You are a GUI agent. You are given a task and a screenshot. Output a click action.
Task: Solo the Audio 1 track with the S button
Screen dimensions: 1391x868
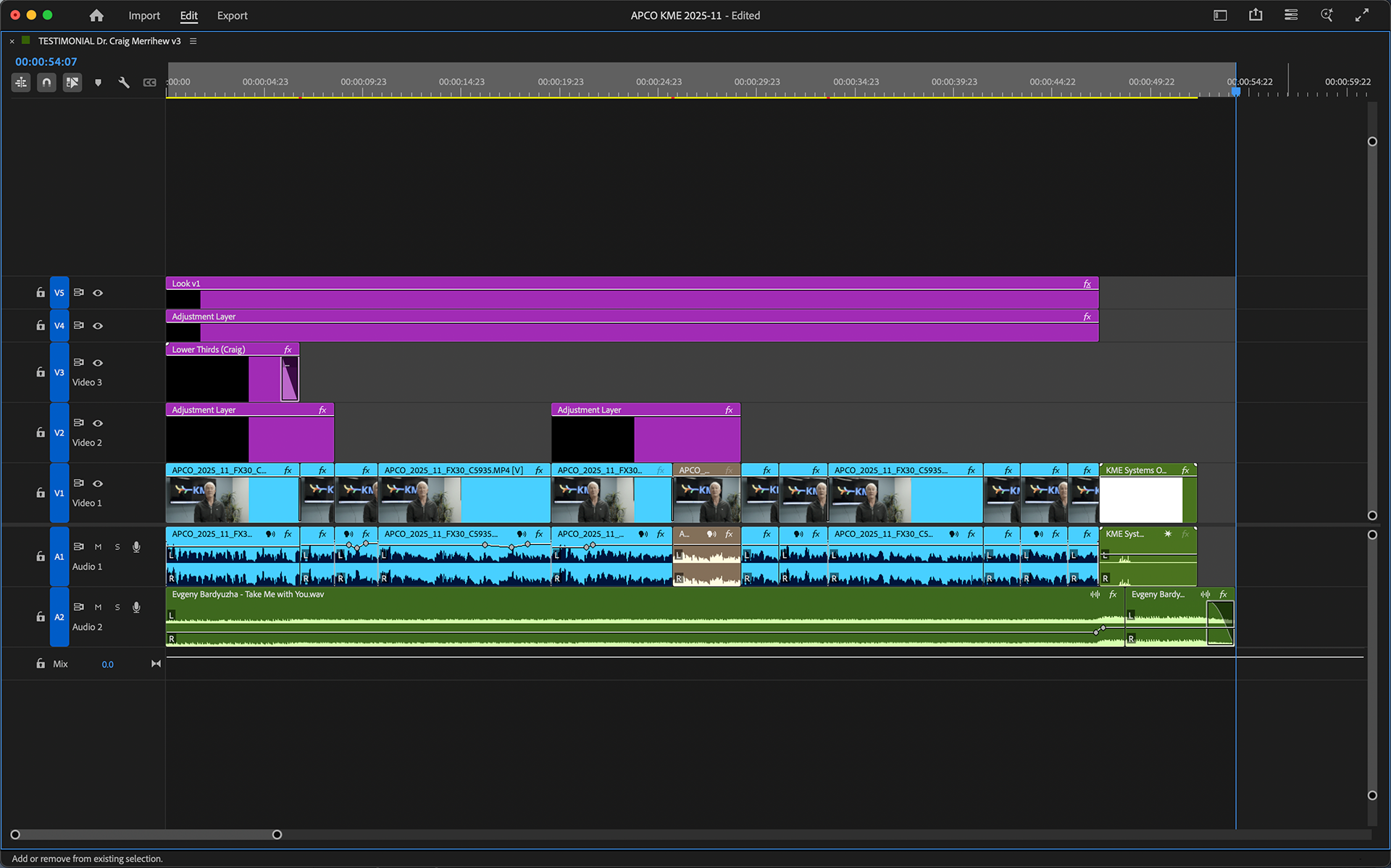117,547
